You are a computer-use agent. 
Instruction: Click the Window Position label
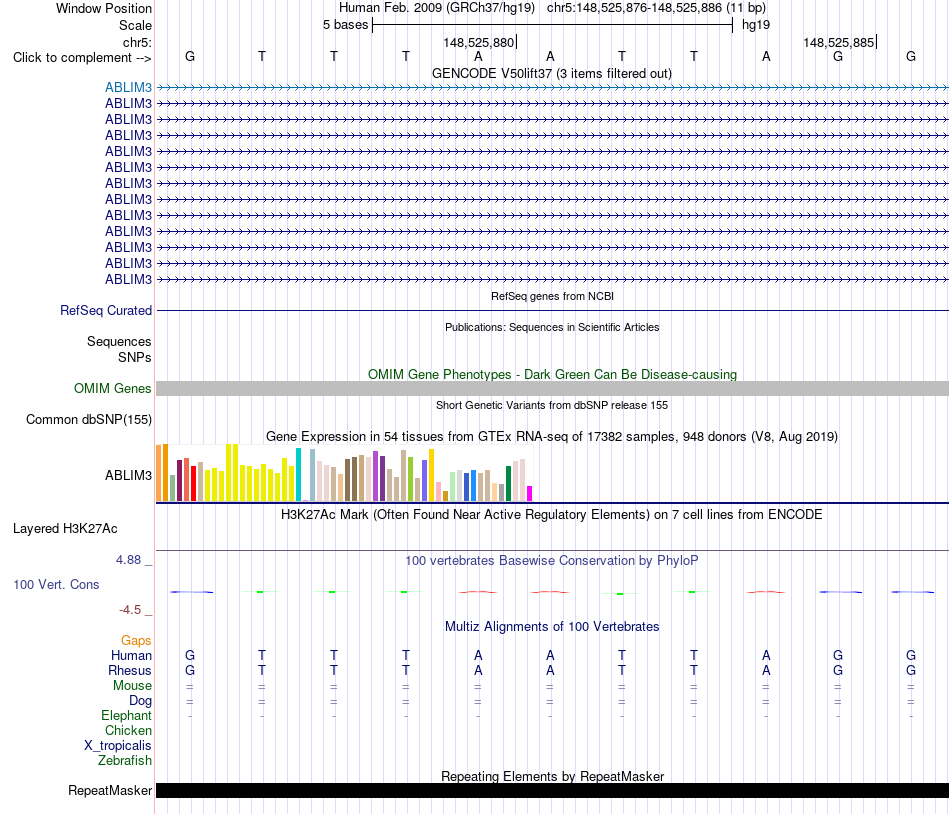pyautogui.click(x=104, y=8)
